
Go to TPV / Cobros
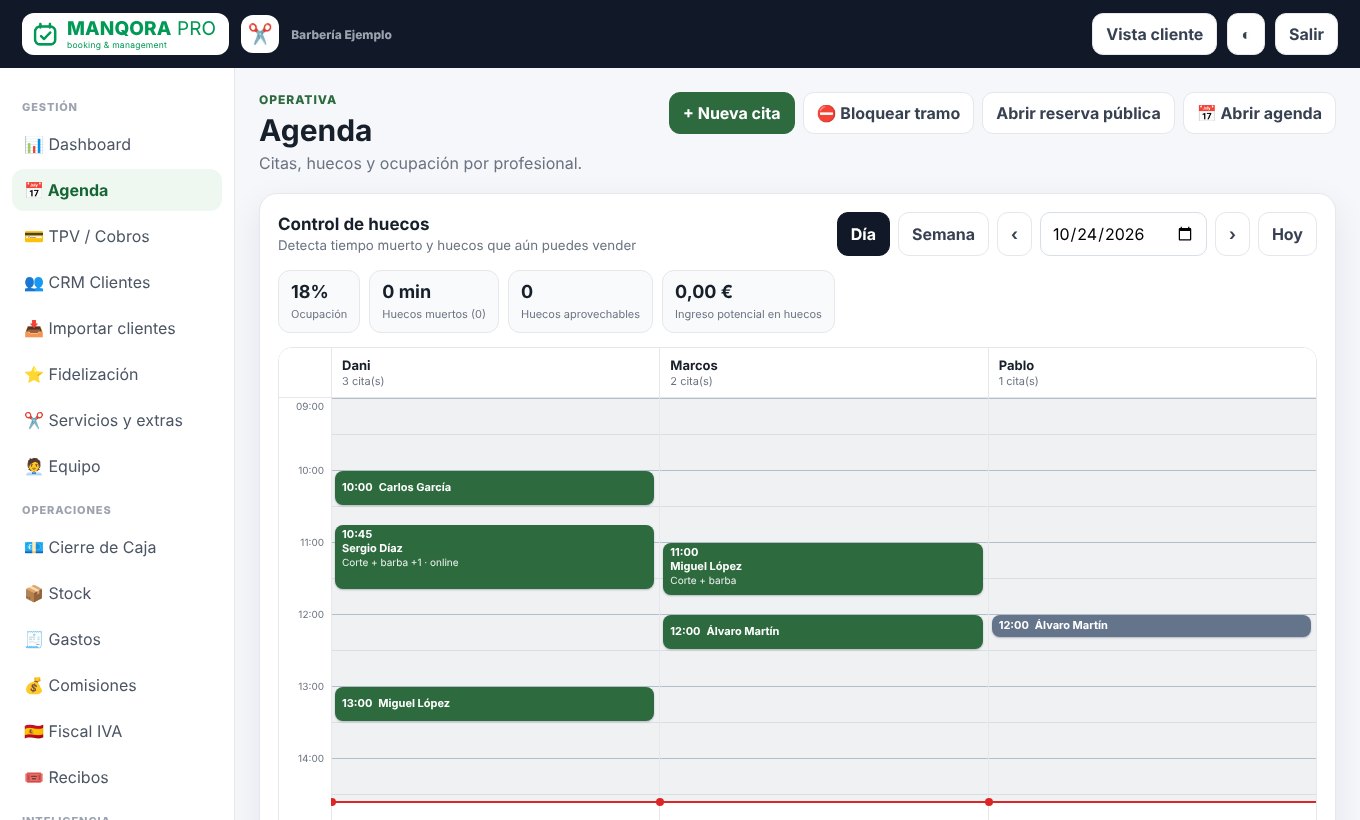(x=117, y=236)
